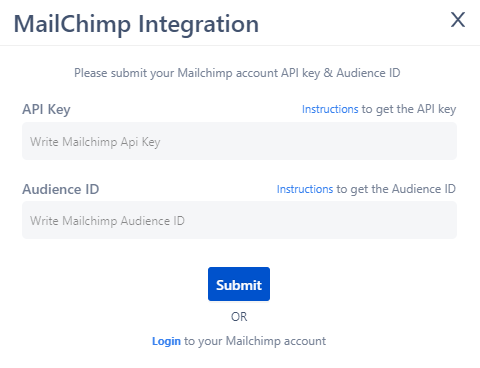Focus the Mailchimp Api Key input field
Viewport: 480px width, 368px height.
[239, 141]
